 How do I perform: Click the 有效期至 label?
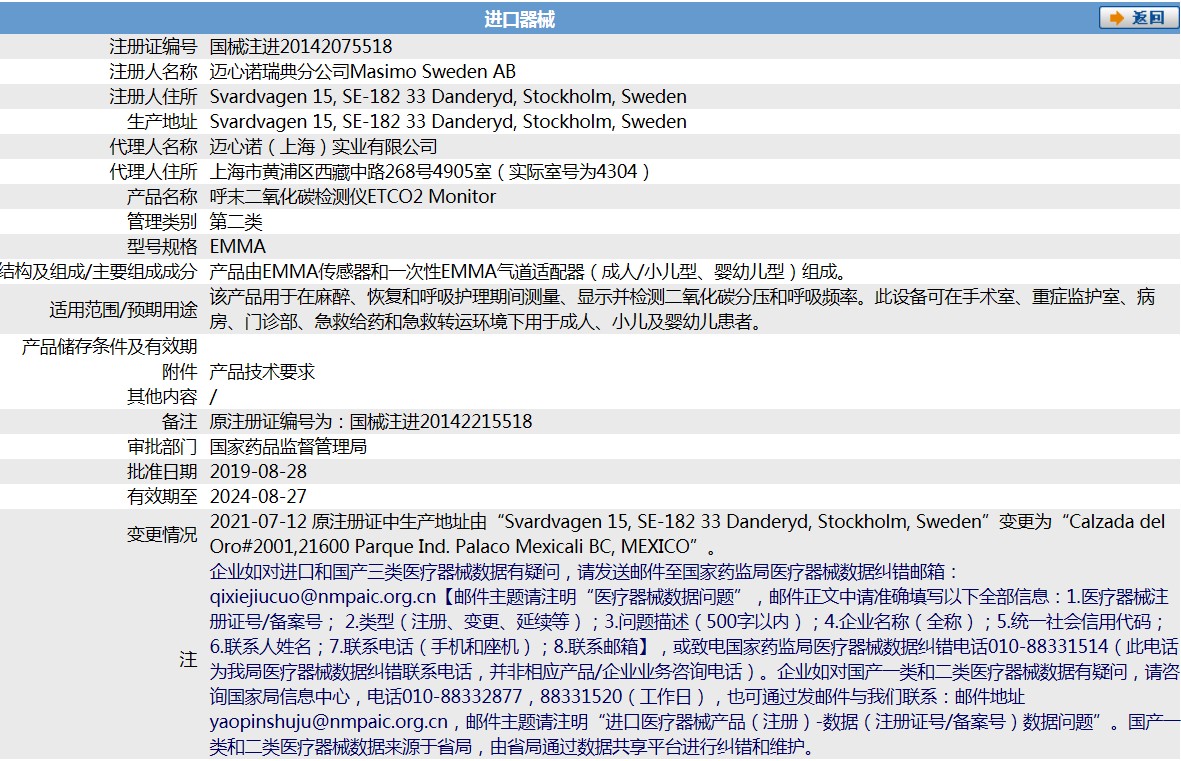[x=162, y=497]
